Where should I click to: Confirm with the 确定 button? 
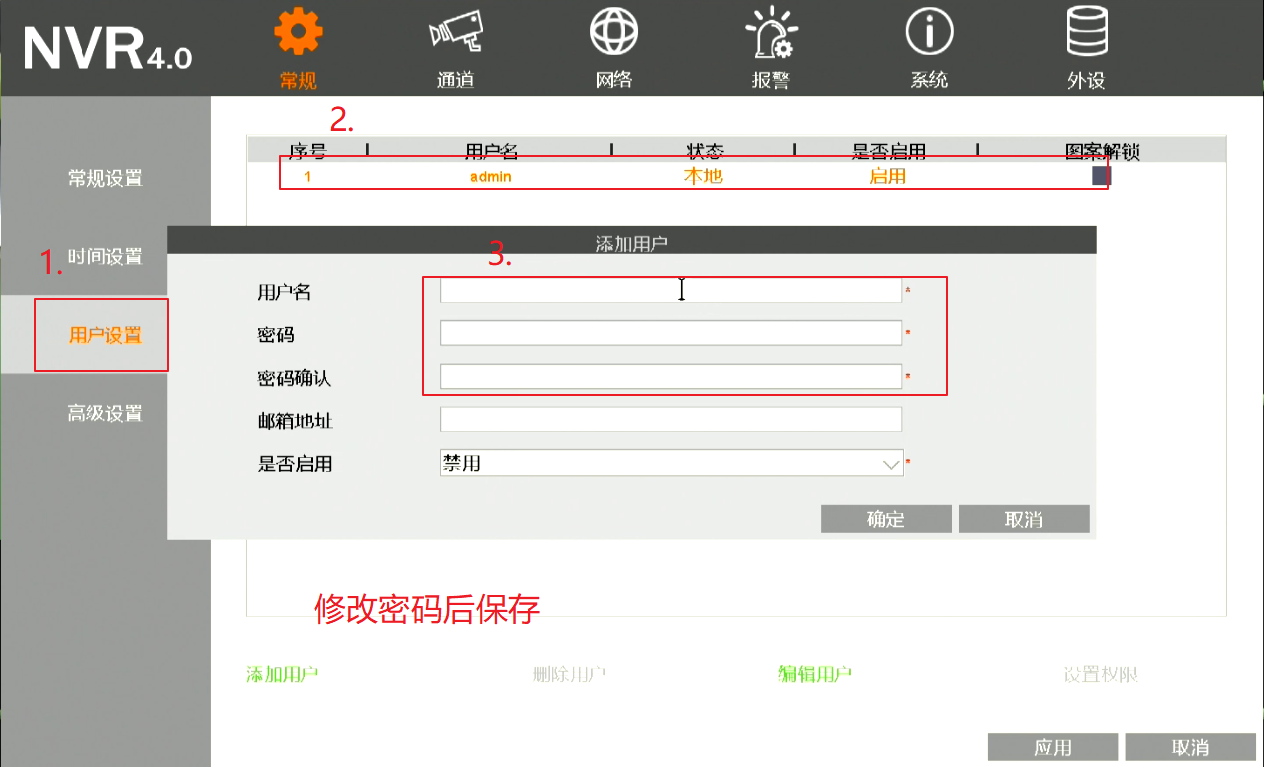point(886,519)
